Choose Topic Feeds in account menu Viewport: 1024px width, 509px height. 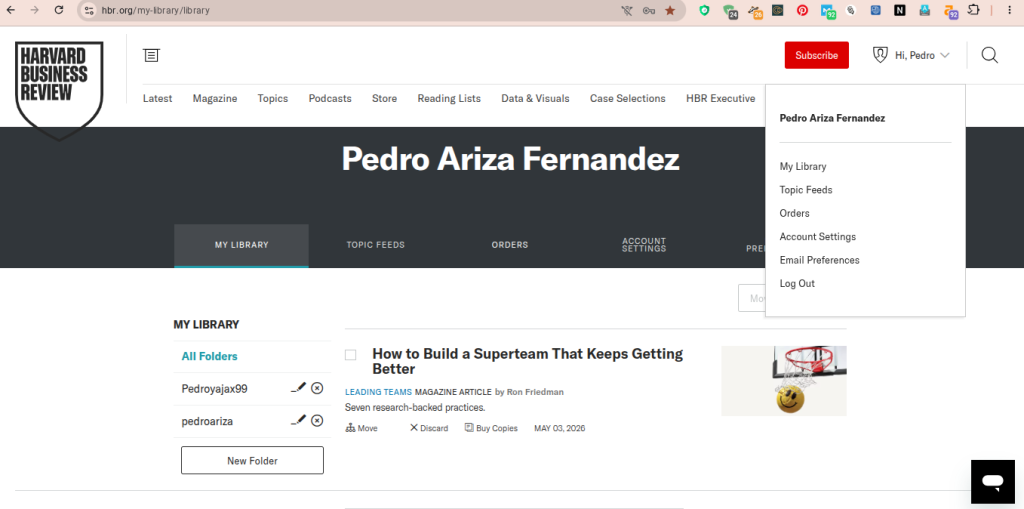806,190
